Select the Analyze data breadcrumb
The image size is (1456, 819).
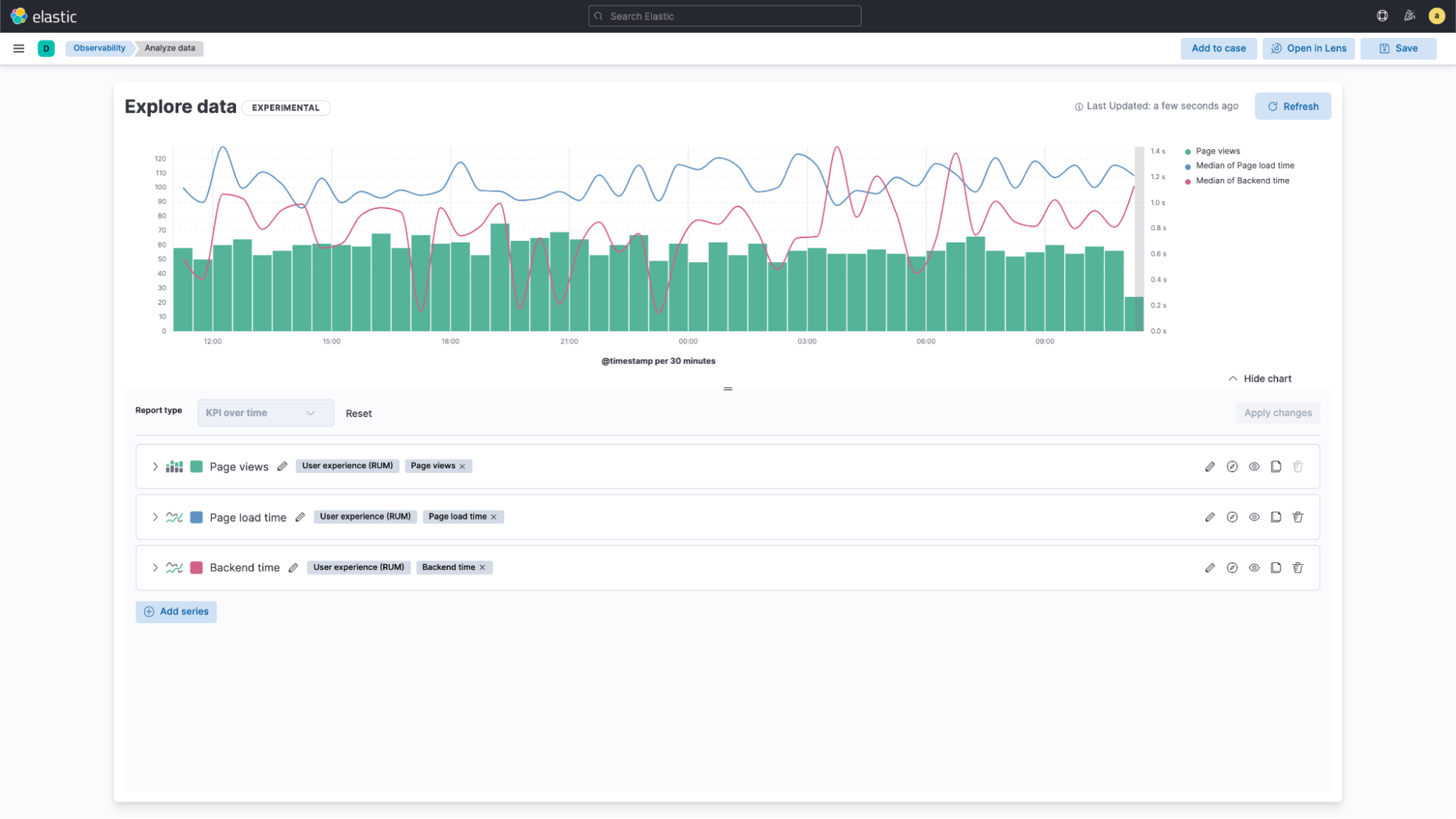click(170, 48)
